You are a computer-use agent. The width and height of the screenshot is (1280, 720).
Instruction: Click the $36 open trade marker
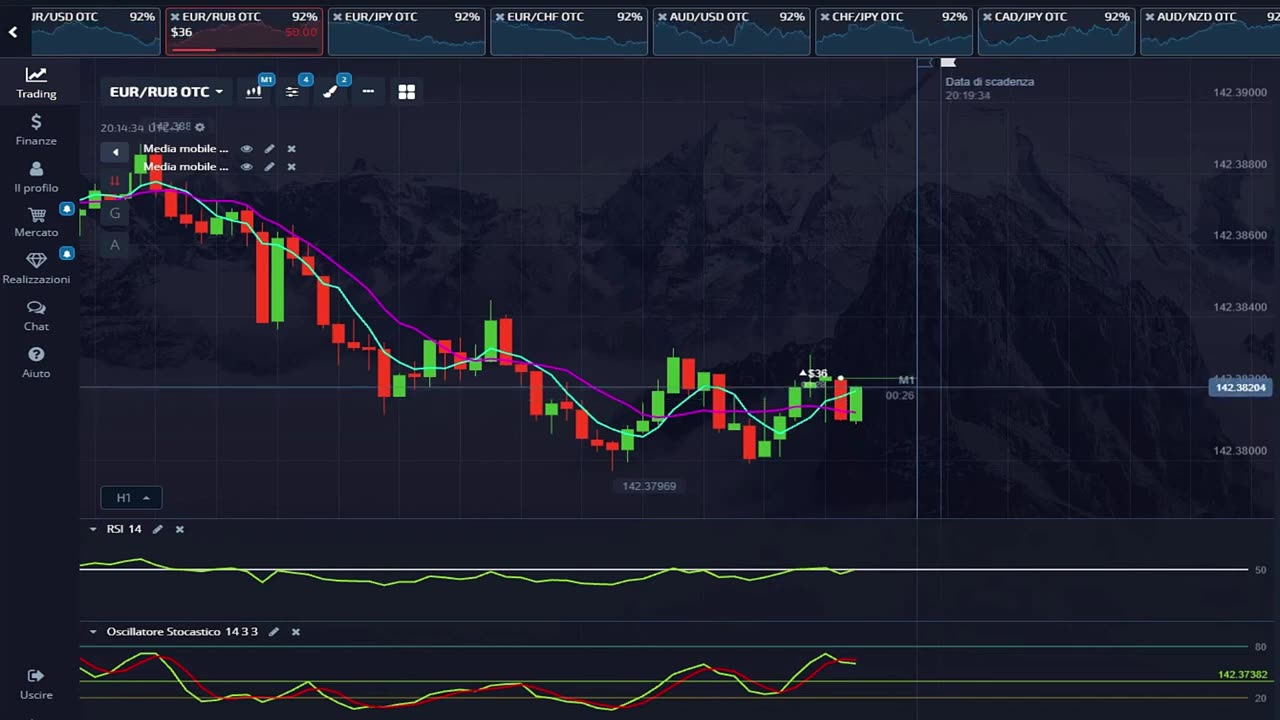[x=815, y=374]
